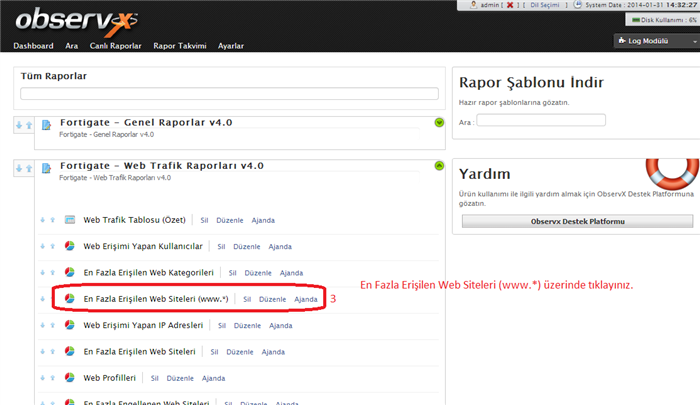The height and width of the screenshot is (405, 700).
Task: Click Düzenle for Web Trafik Tablosu (Özet)
Action: click(x=230, y=220)
